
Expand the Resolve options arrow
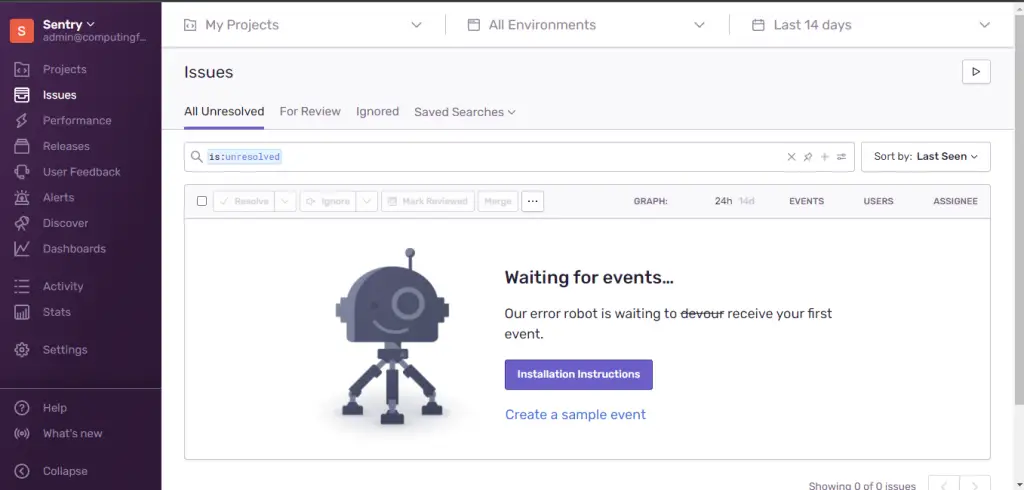click(x=285, y=201)
